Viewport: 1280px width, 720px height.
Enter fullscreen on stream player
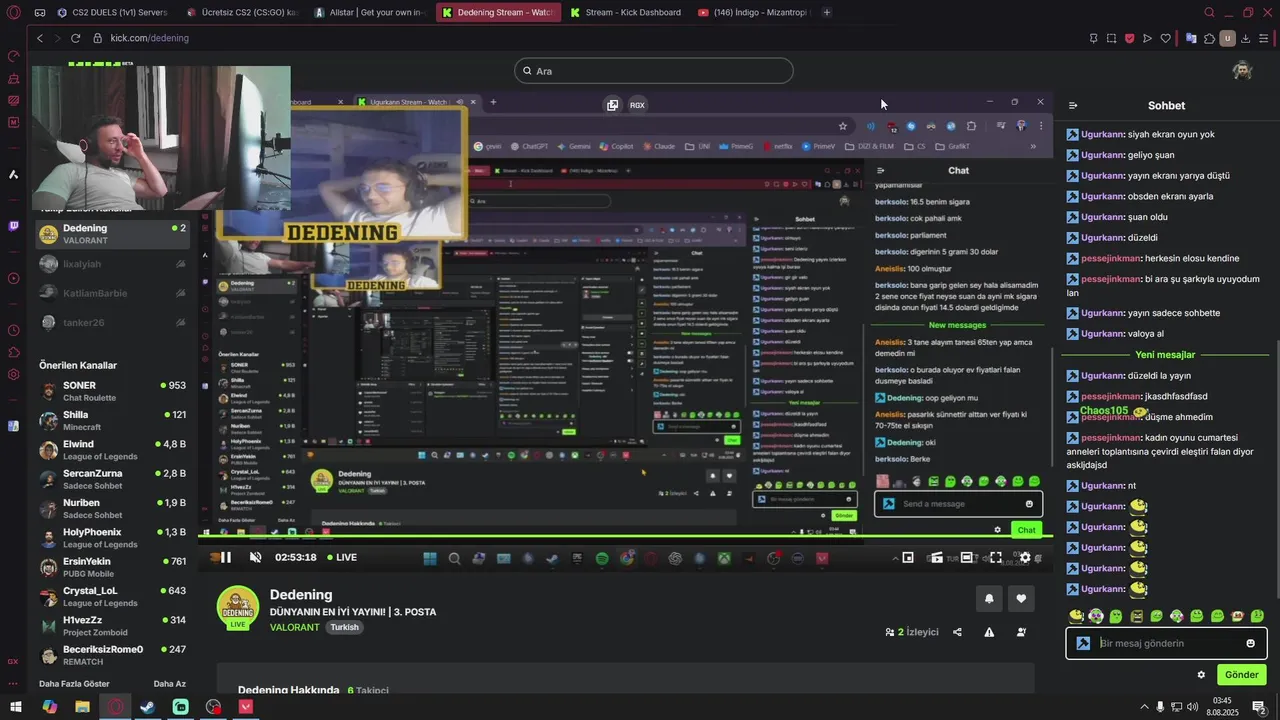(x=996, y=558)
